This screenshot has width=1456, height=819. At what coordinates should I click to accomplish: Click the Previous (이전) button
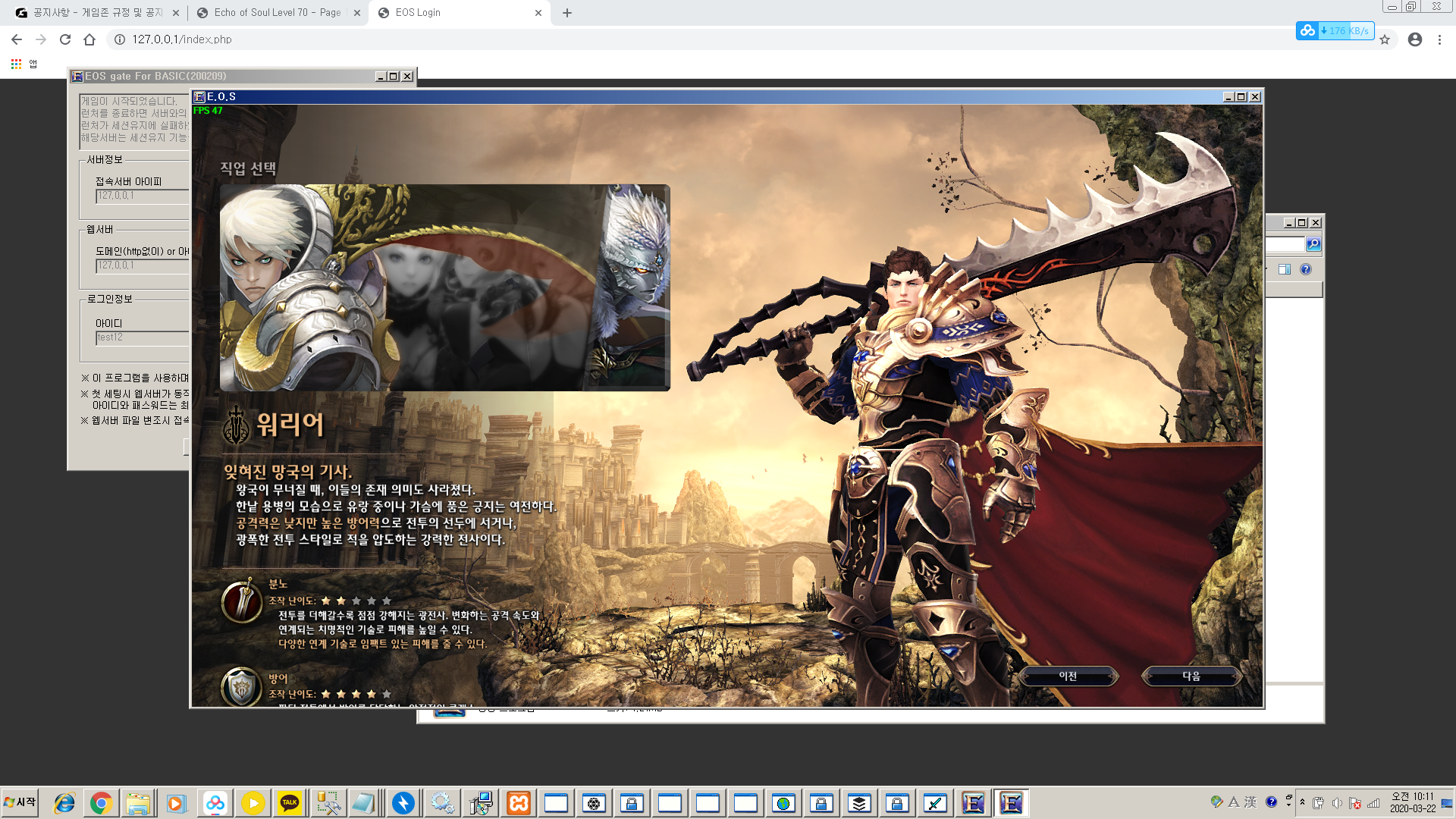1068,676
